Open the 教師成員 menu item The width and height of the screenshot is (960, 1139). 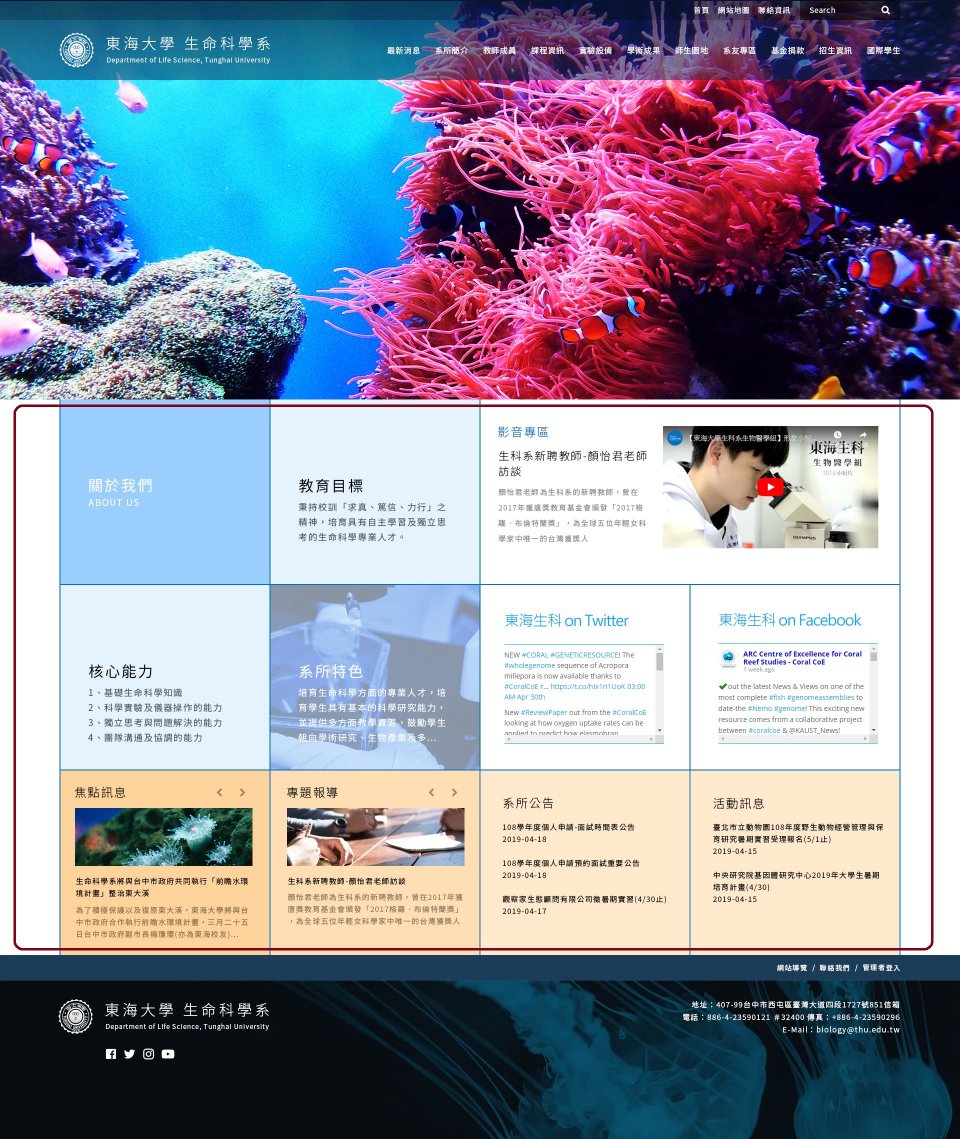(499, 50)
